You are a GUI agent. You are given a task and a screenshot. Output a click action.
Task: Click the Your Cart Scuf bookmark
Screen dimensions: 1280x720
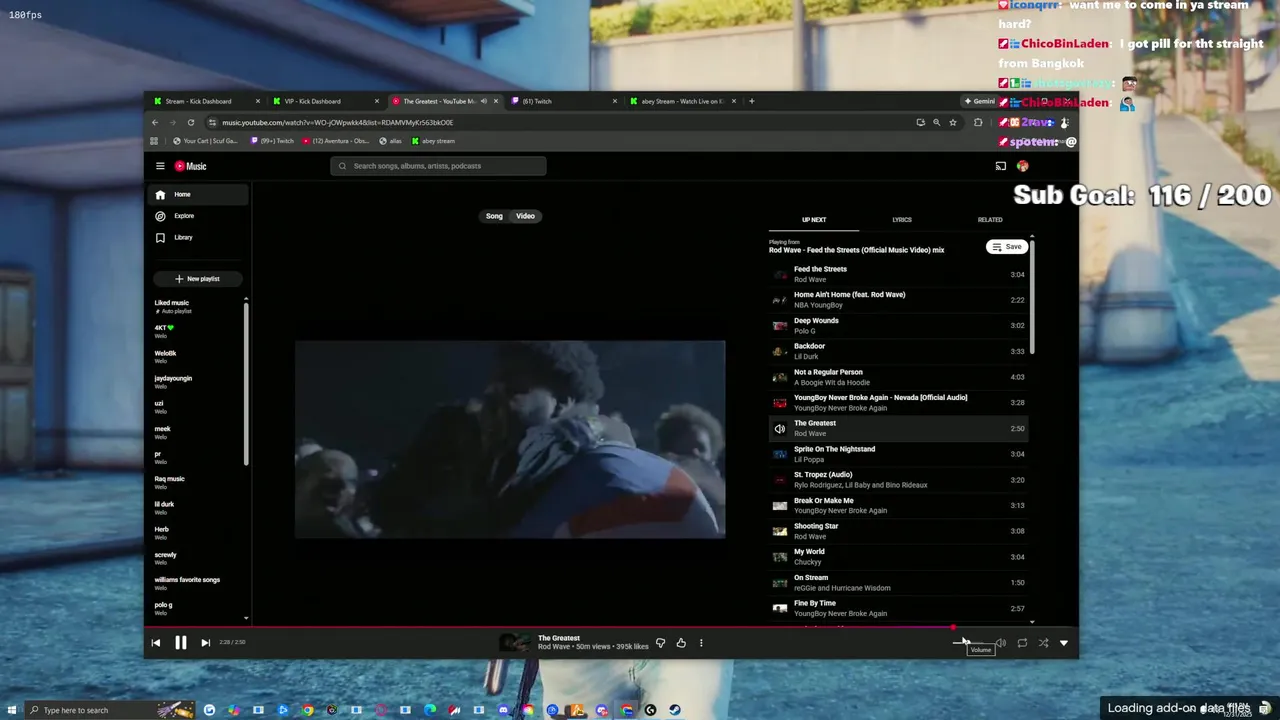[205, 141]
